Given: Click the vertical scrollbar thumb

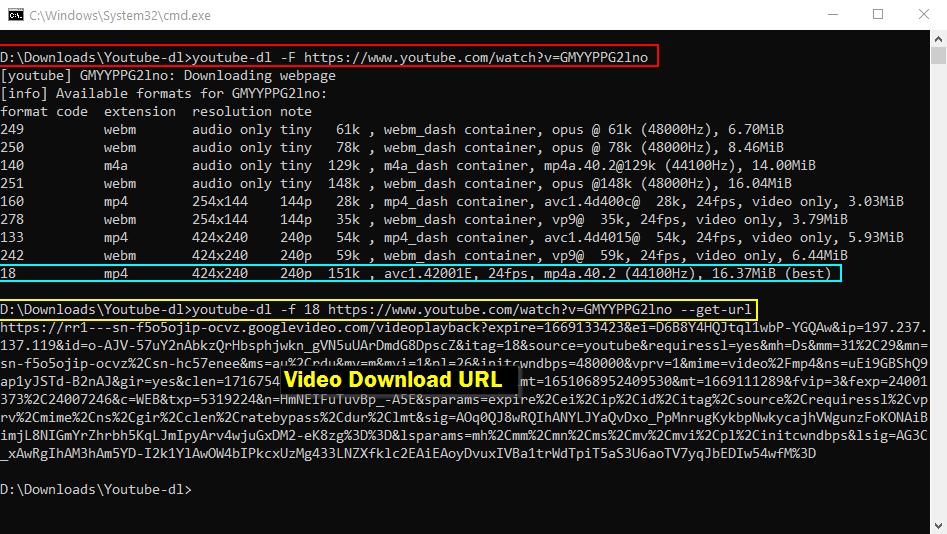Looking at the screenshot, I should point(938,56).
